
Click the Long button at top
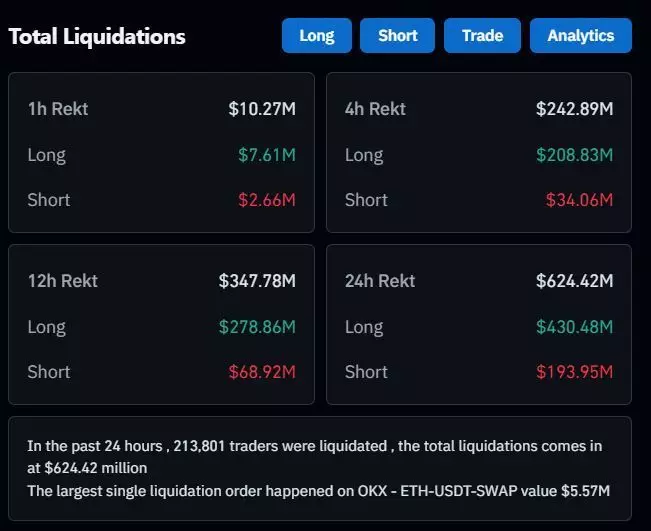pos(316,36)
